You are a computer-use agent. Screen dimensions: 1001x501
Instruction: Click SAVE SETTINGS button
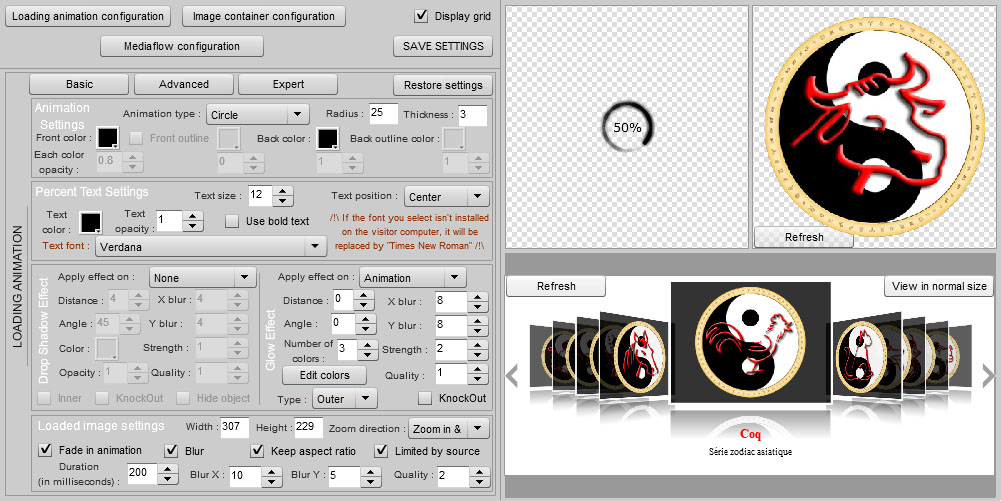tap(443, 46)
